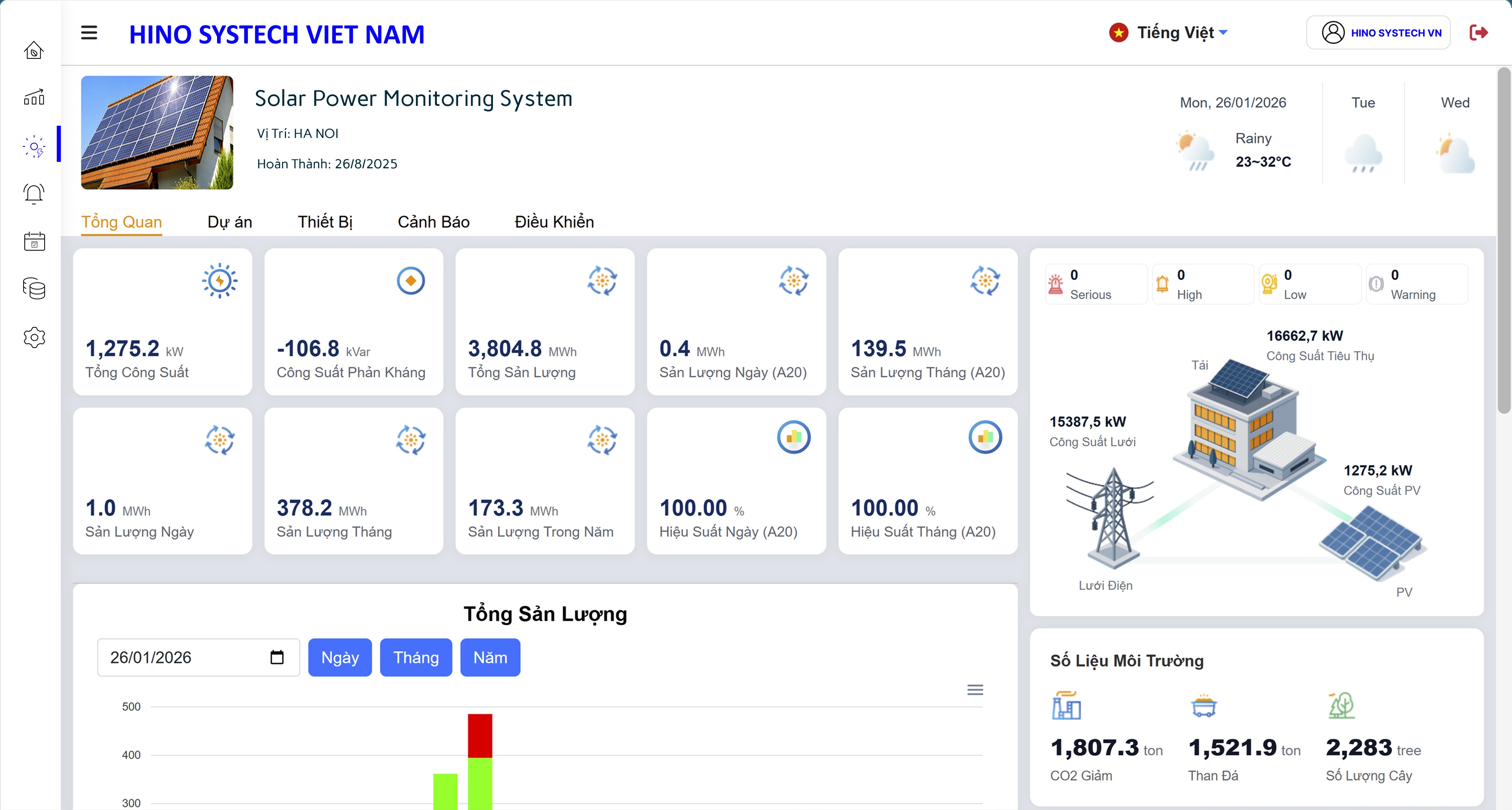This screenshot has height=810, width=1512.
Task: Click the hamburger menu toggle icon
Action: (88, 33)
